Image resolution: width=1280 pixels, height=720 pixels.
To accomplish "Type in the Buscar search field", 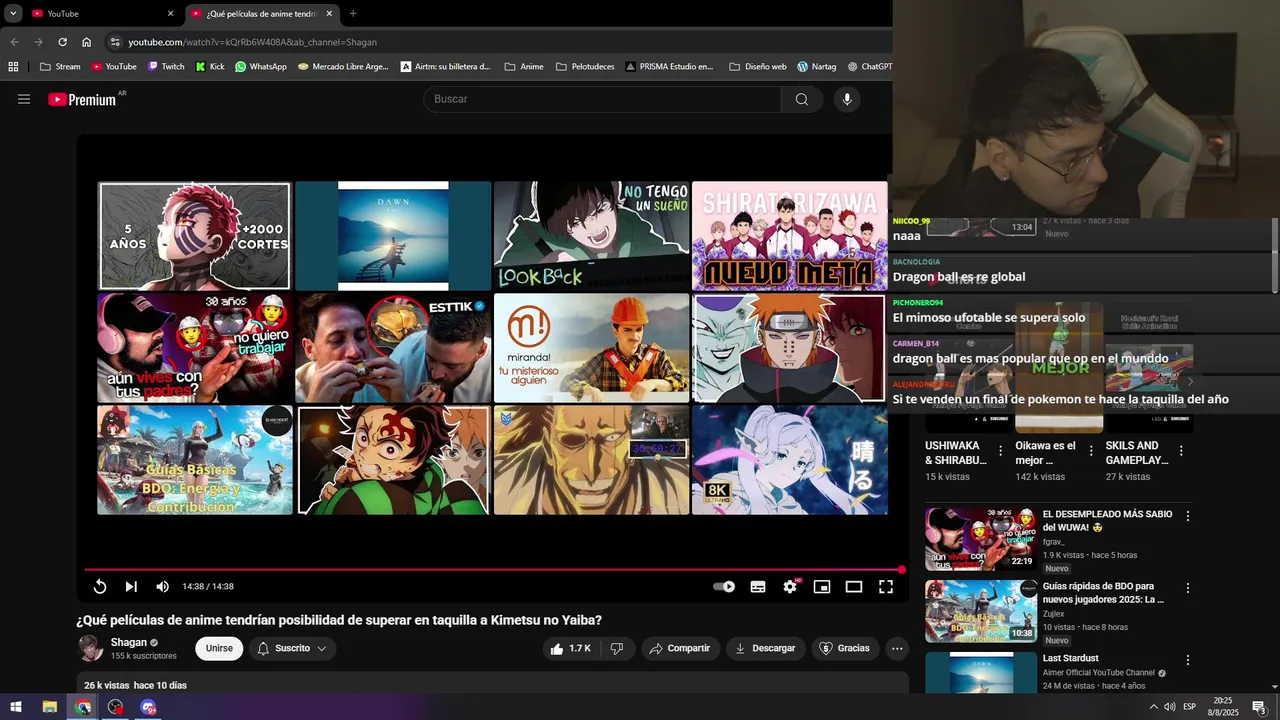I will point(603,99).
